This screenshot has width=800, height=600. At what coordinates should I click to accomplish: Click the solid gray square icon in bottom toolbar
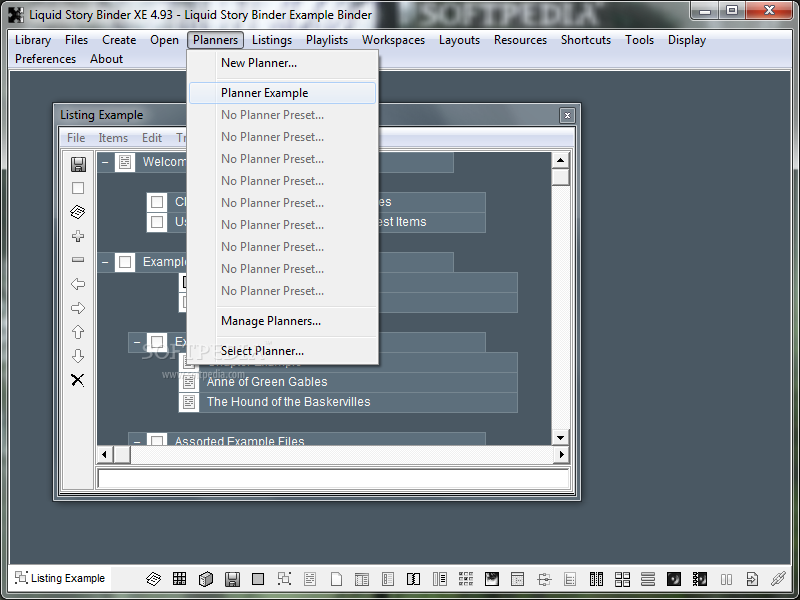(x=258, y=579)
